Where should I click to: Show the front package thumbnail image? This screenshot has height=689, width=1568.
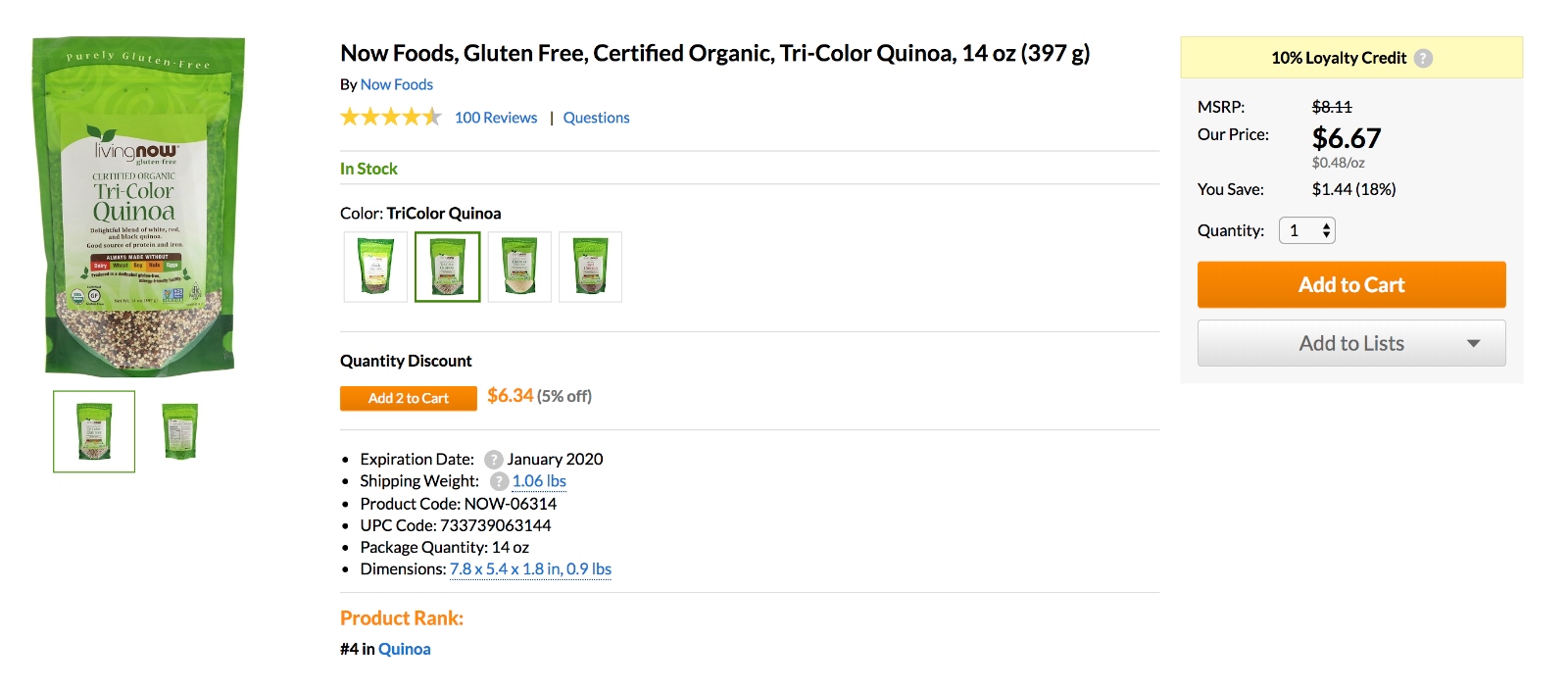pyautogui.click(x=94, y=432)
